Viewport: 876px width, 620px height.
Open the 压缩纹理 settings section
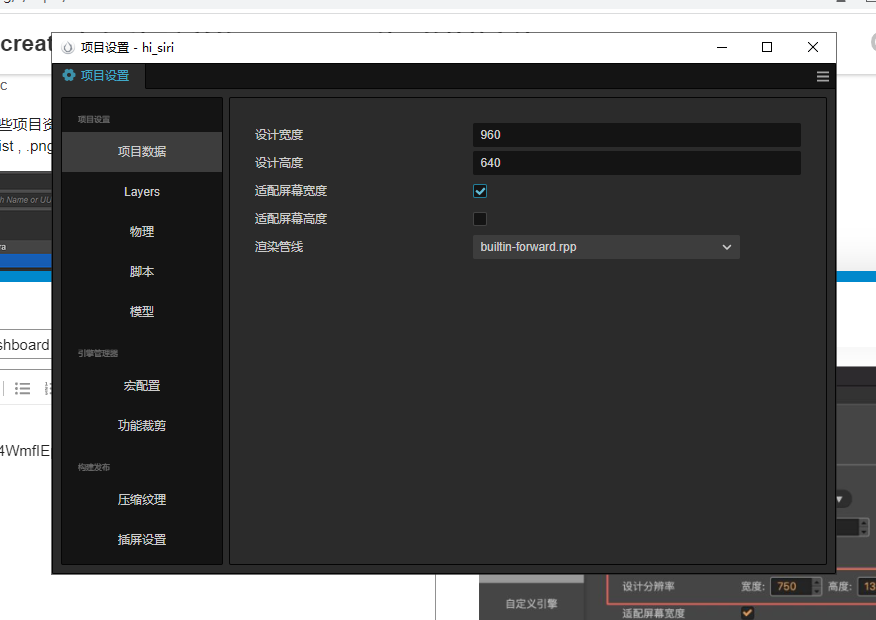coord(142,499)
